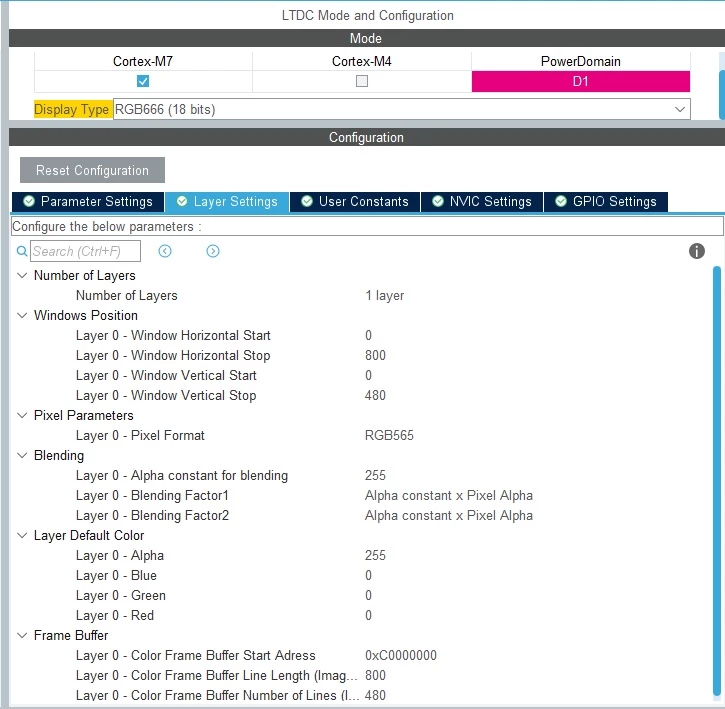Edit Window Vertical Stop value 480
This screenshot has width=725, height=709.
[375, 395]
